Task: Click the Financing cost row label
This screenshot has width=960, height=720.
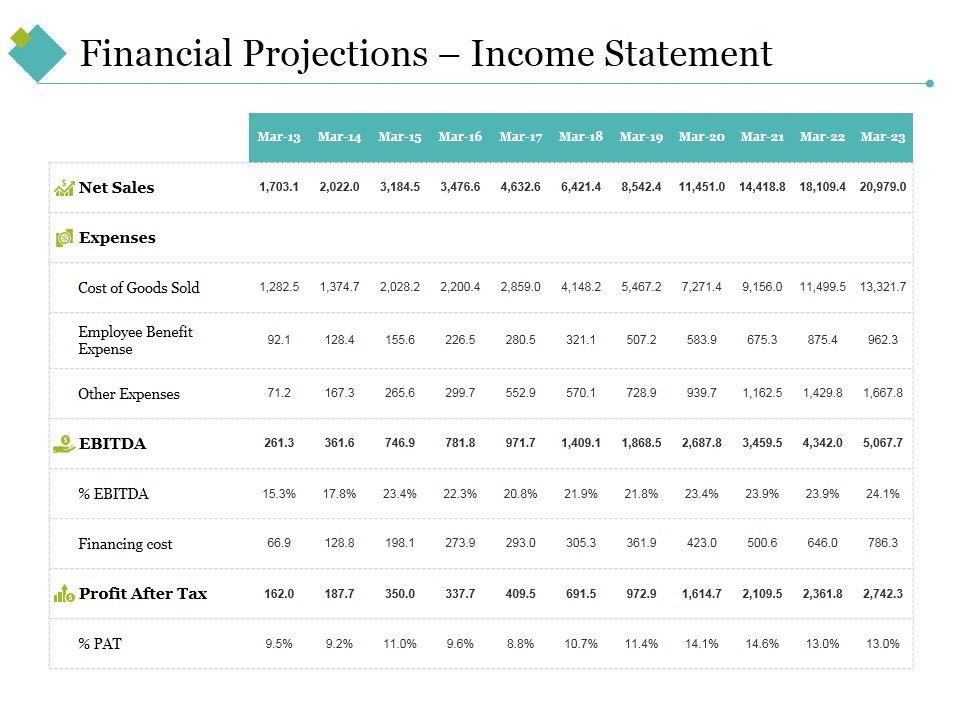Action: pos(125,544)
